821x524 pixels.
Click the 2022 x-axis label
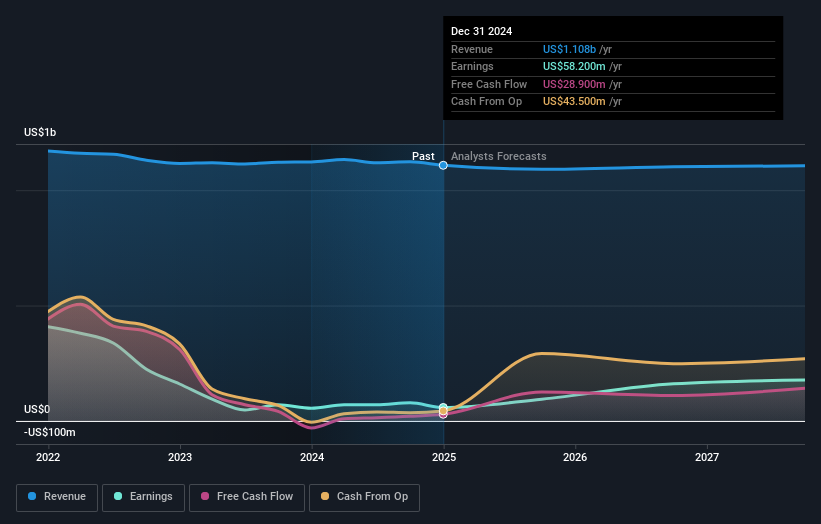[48, 457]
